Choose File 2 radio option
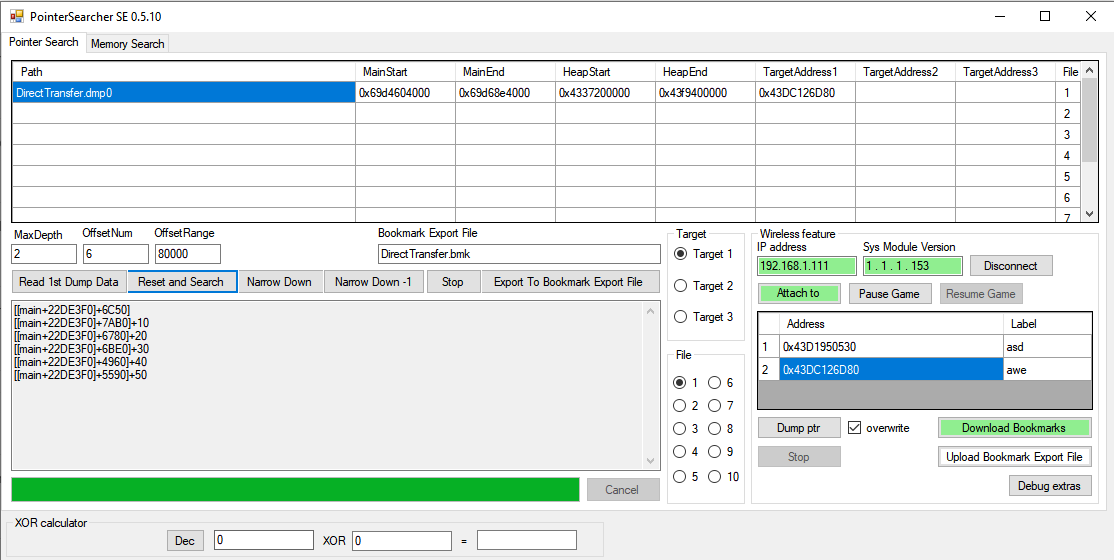The height and width of the screenshot is (560, 1114). pos(680,406)
